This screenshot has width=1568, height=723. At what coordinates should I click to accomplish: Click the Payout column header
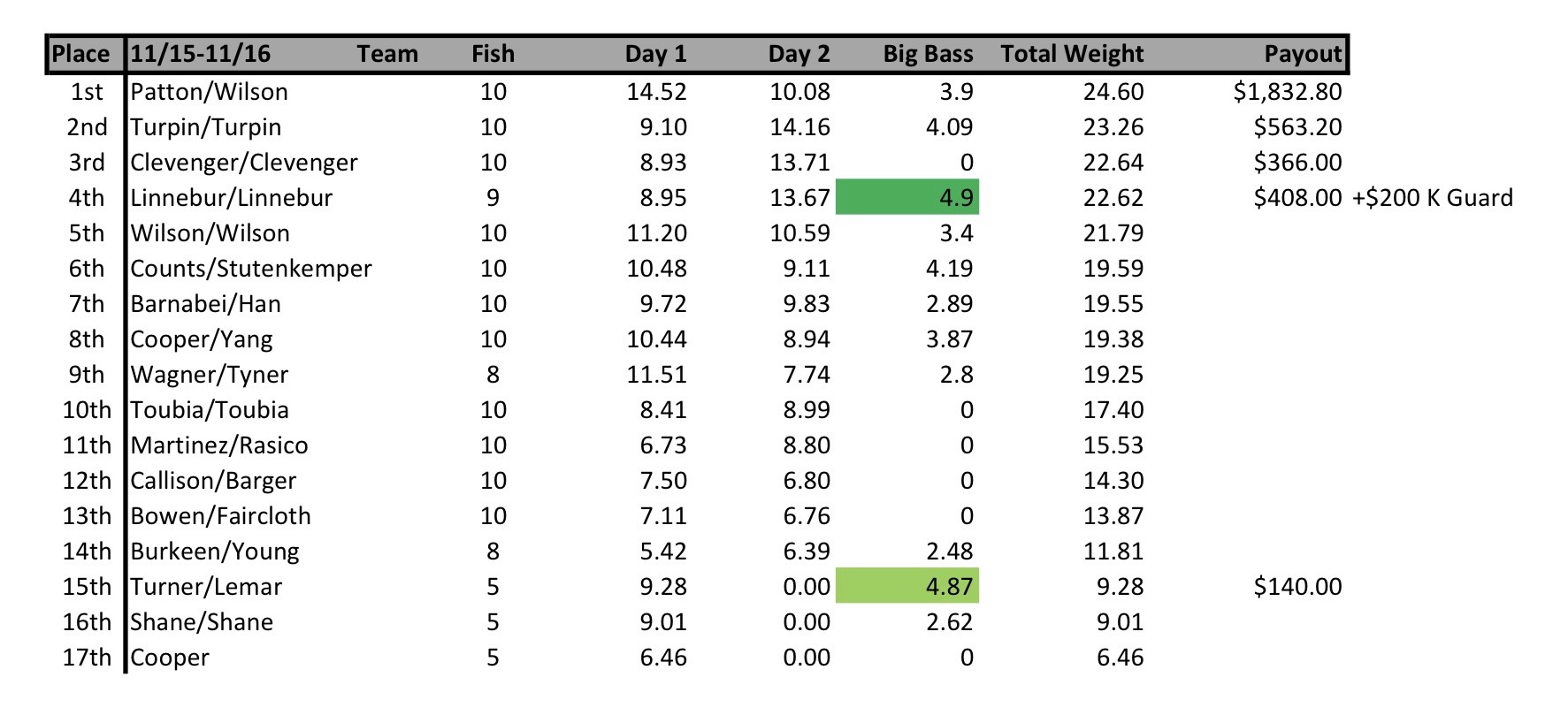click(1303, 54)
